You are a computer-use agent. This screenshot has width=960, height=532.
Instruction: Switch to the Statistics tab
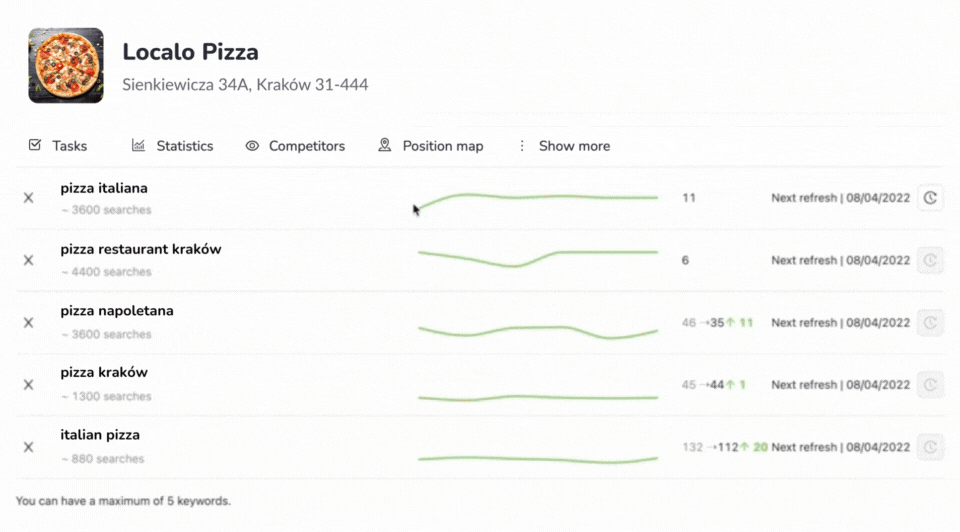(172, 146)
